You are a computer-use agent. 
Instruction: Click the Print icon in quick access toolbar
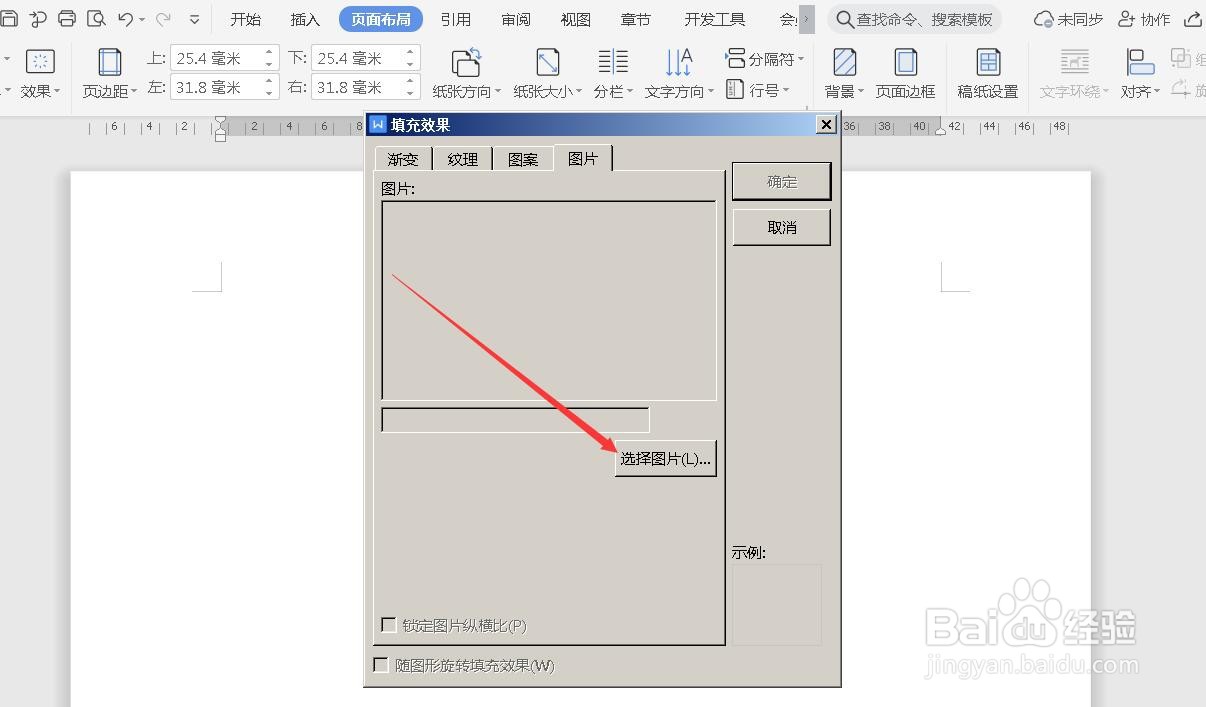67,19
